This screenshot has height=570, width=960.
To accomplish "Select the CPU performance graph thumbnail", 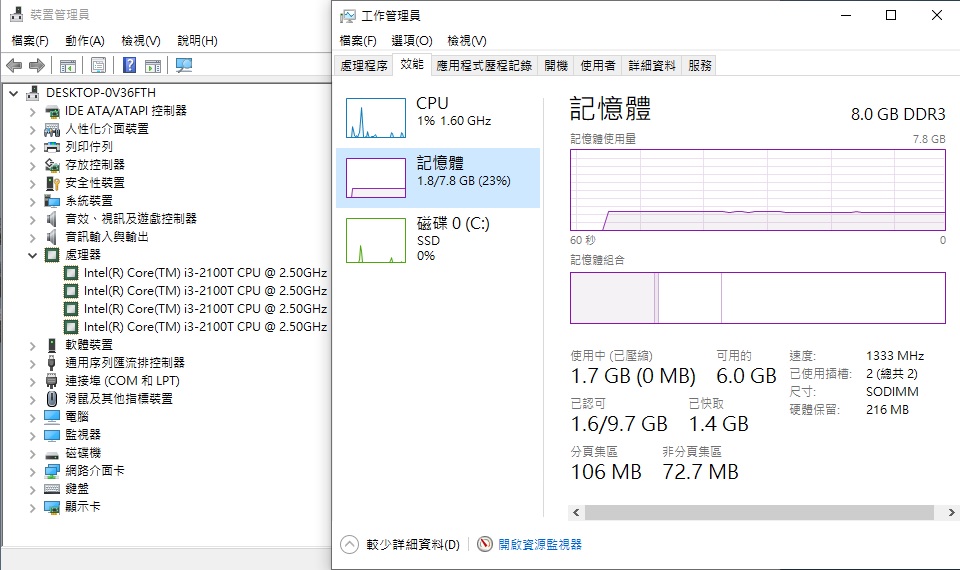I will pyautogui.click(x=376, y=118).
